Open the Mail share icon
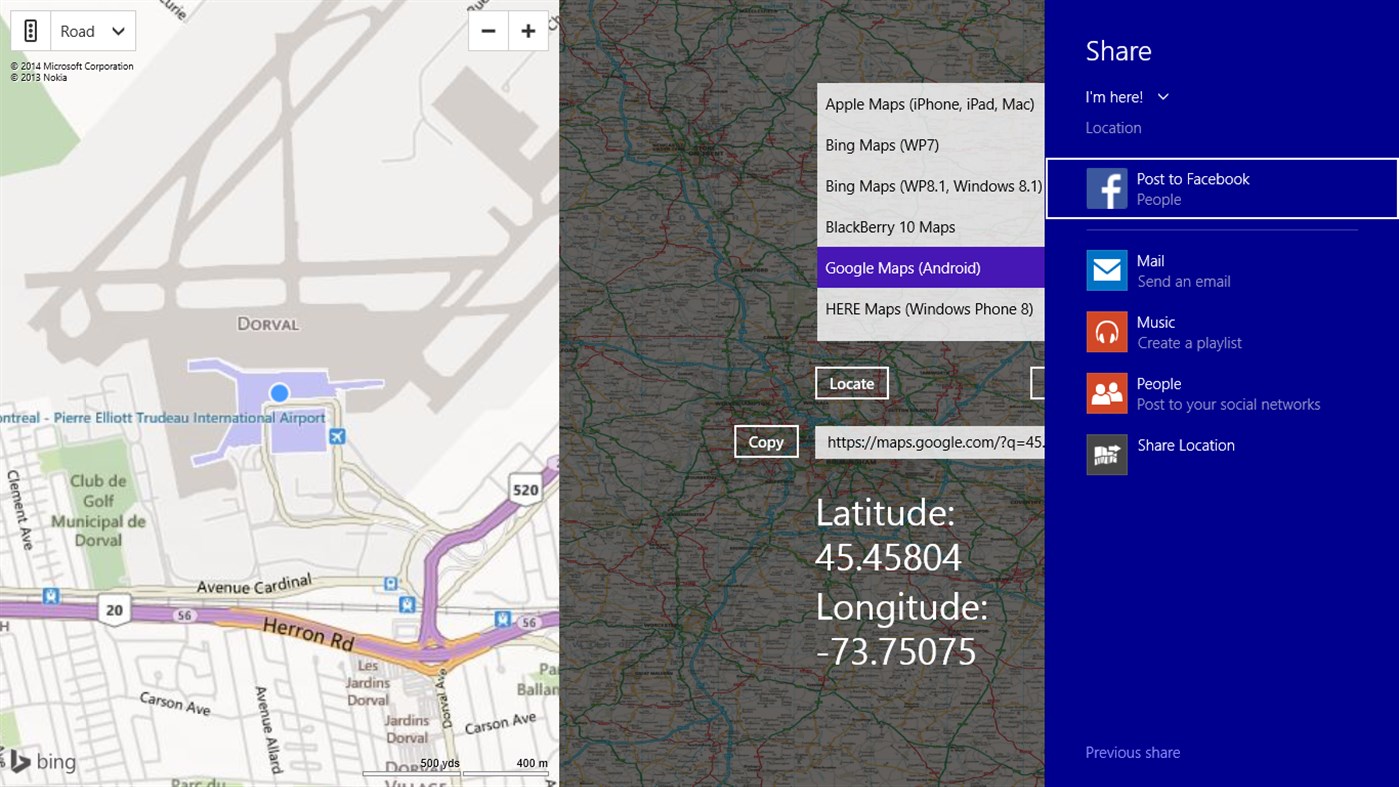Viewport: 1399px width, 787px height. click(1106, 270)
